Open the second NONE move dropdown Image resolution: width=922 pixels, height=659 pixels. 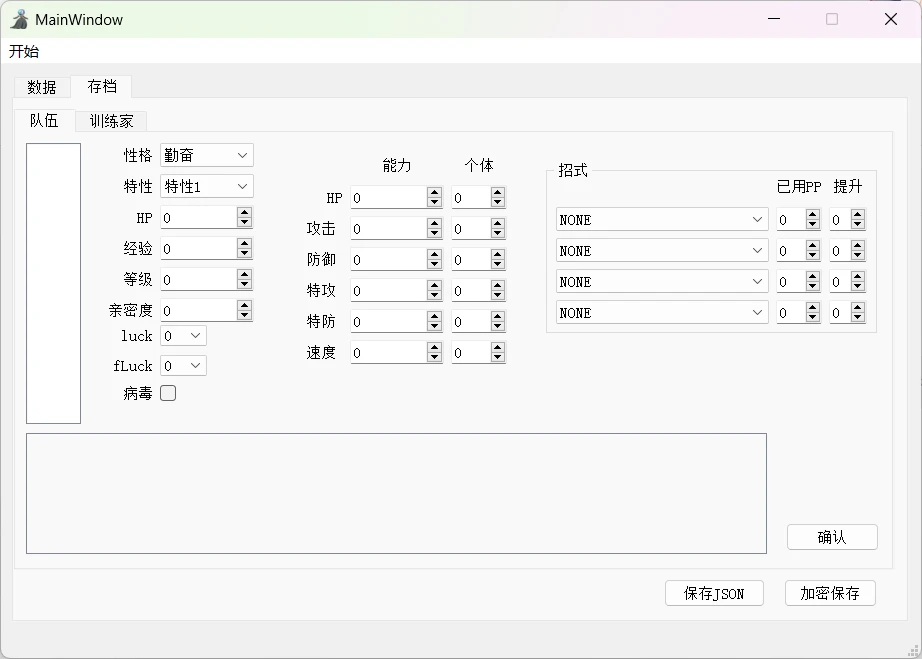pos(662,250)
